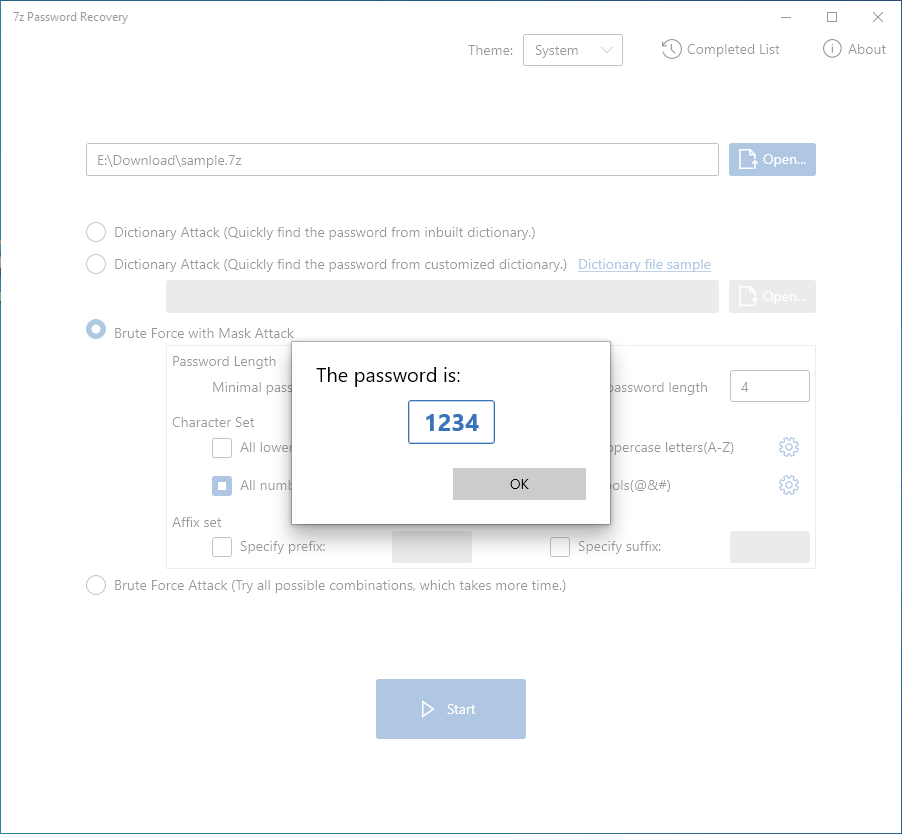The height and width of the screenshot is (834, 902).
Task: Select inbuilt Dictionary Attack radio button
Action: click(x=96, y=232)
